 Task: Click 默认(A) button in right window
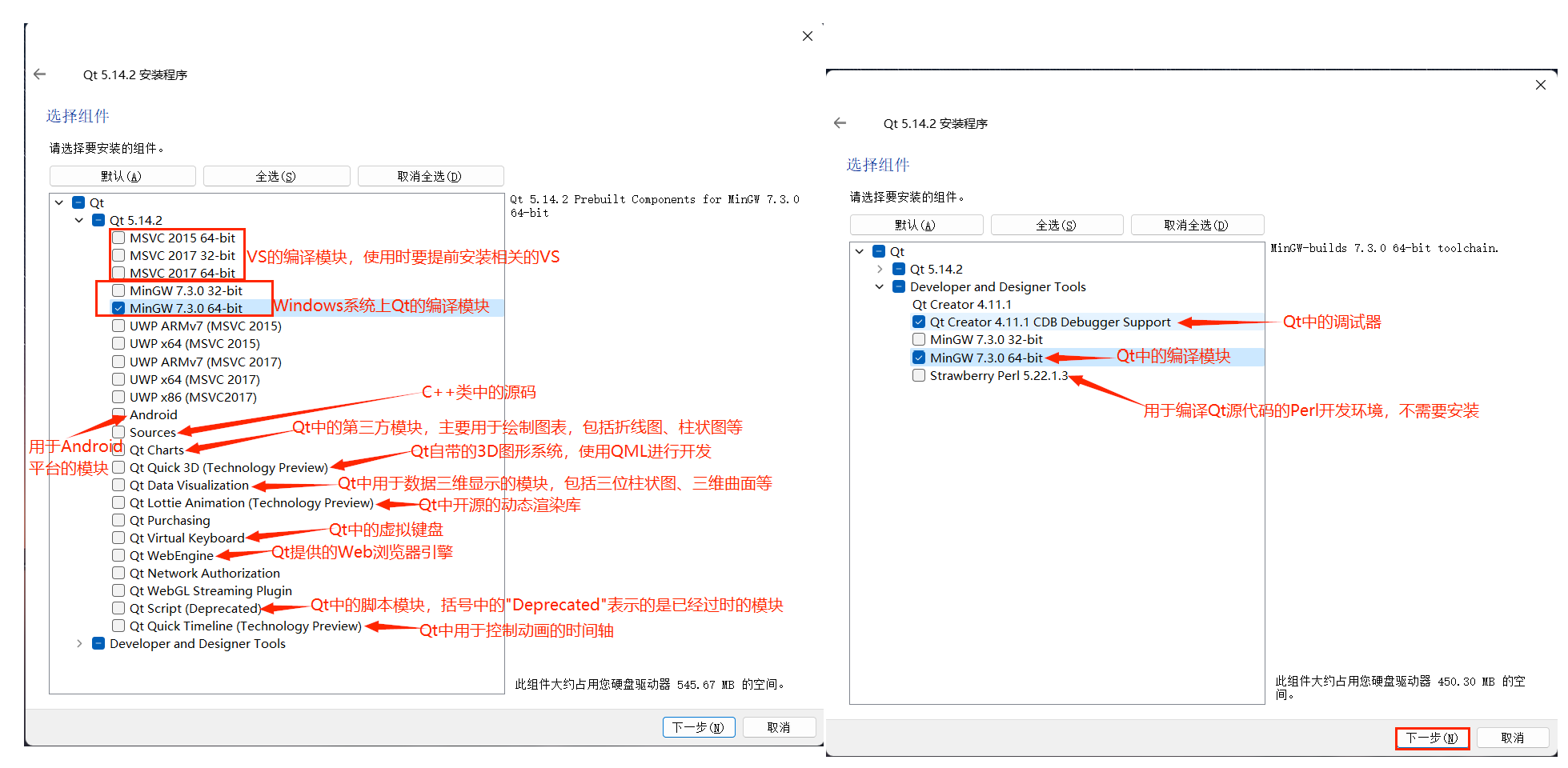pyautogui.click(x=916, y=225)
